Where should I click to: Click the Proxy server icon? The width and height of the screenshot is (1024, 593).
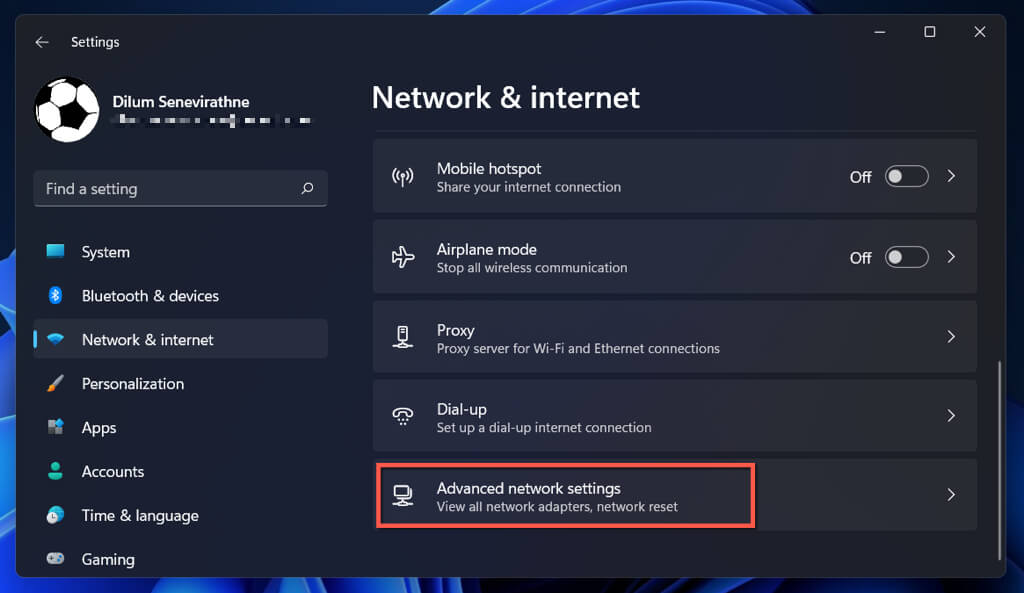point(403,338)
